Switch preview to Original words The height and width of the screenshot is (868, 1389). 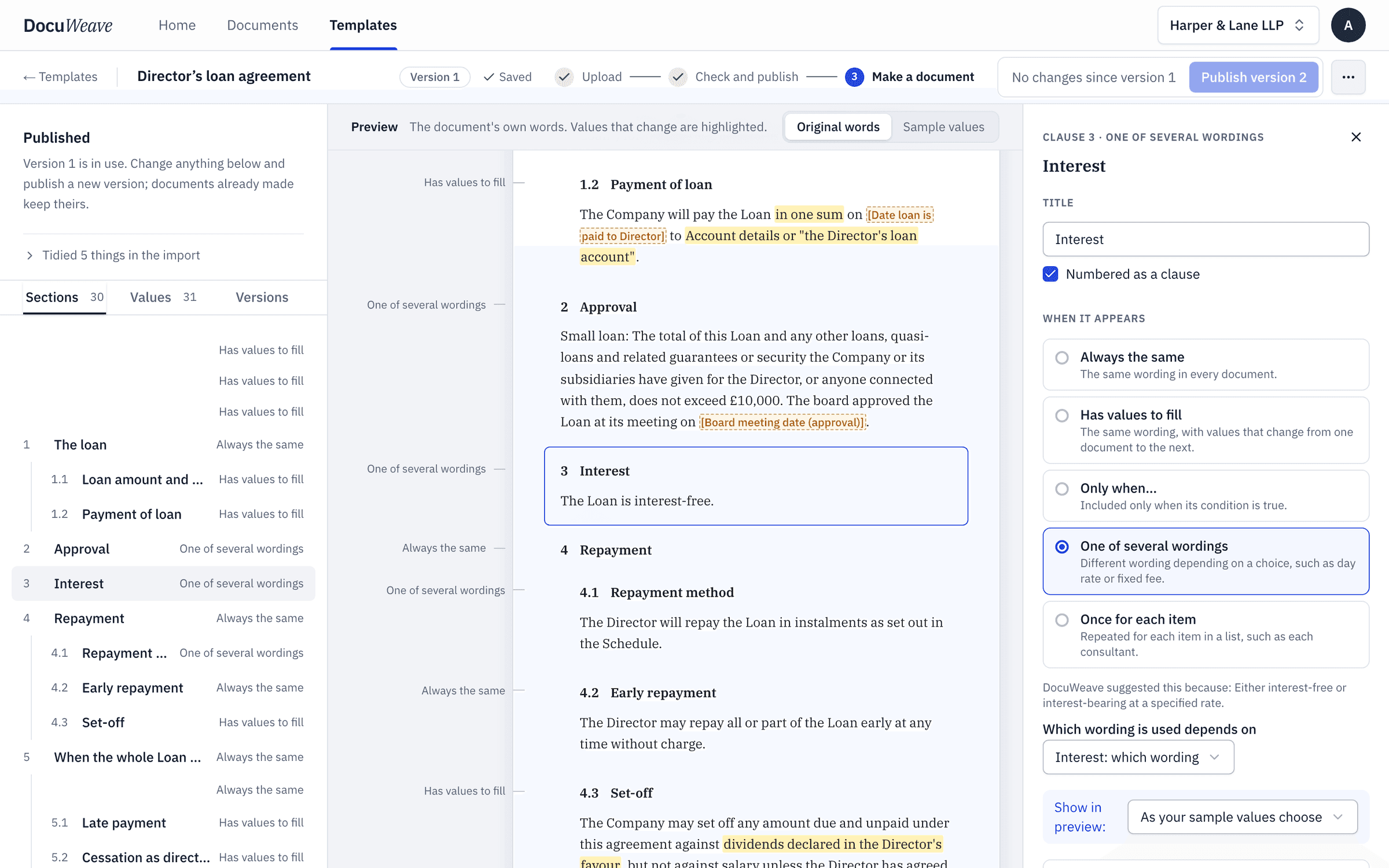837,127
